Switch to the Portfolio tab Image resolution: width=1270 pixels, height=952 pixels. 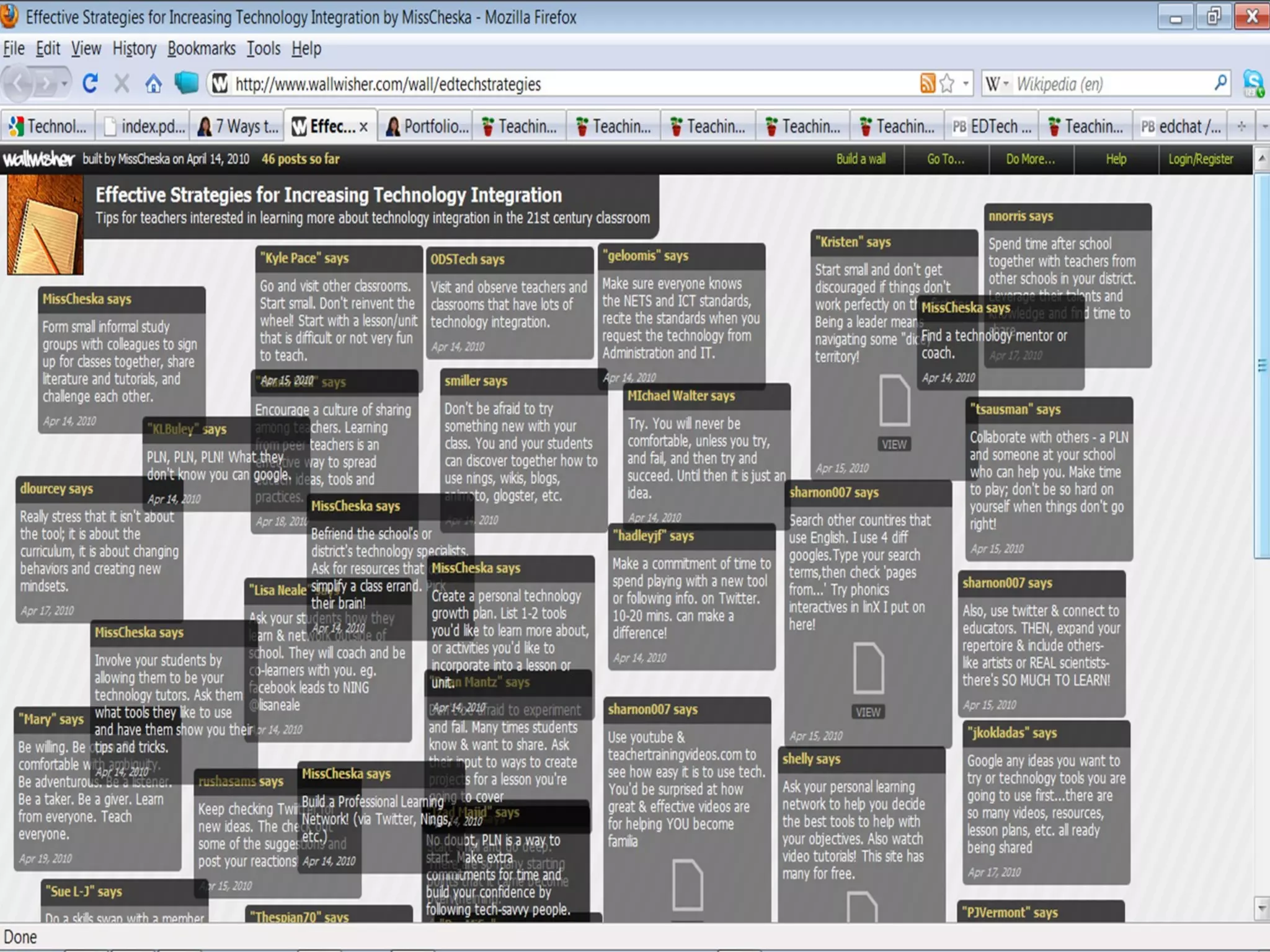428,126
